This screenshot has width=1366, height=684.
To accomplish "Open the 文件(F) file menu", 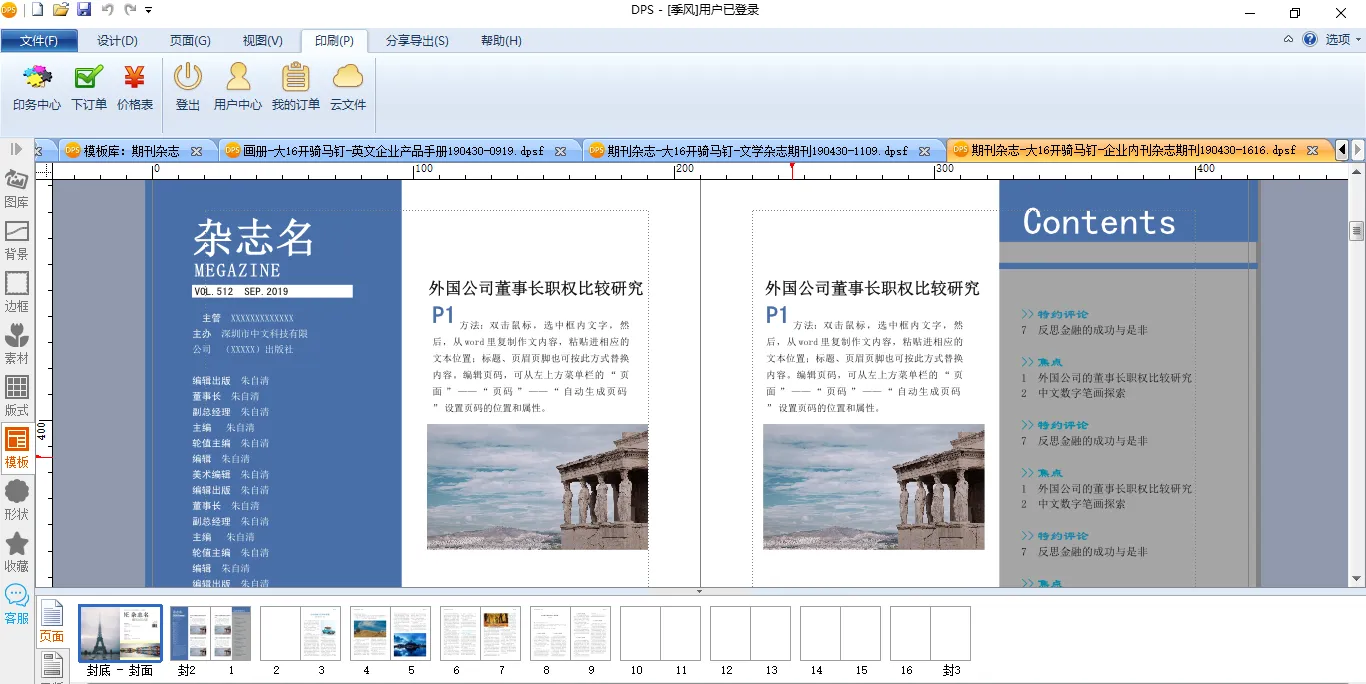I will [x=39, y=41].
